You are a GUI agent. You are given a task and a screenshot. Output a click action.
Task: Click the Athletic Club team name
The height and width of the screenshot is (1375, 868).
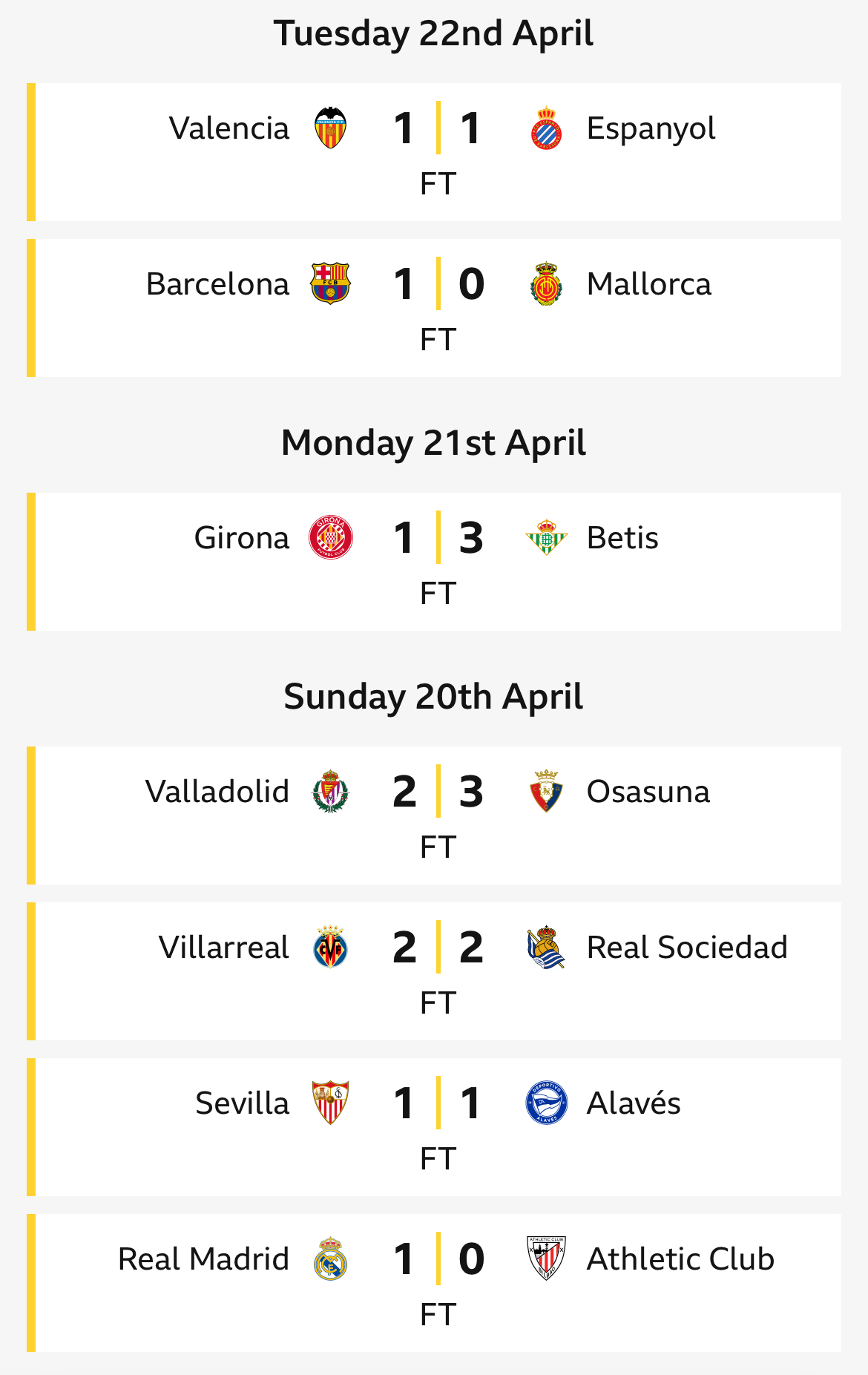(680, 1258)
